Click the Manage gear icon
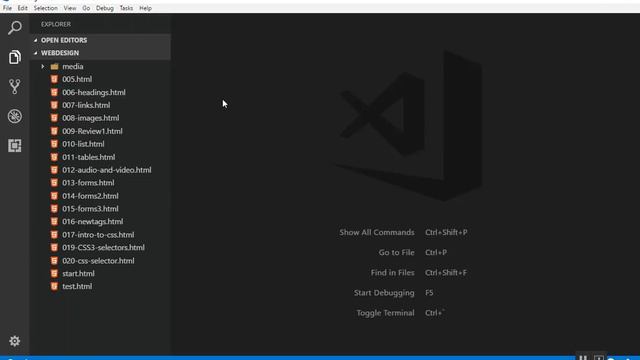Image resolution: width=640 pixels, height=360 pixels. point(15,341)
